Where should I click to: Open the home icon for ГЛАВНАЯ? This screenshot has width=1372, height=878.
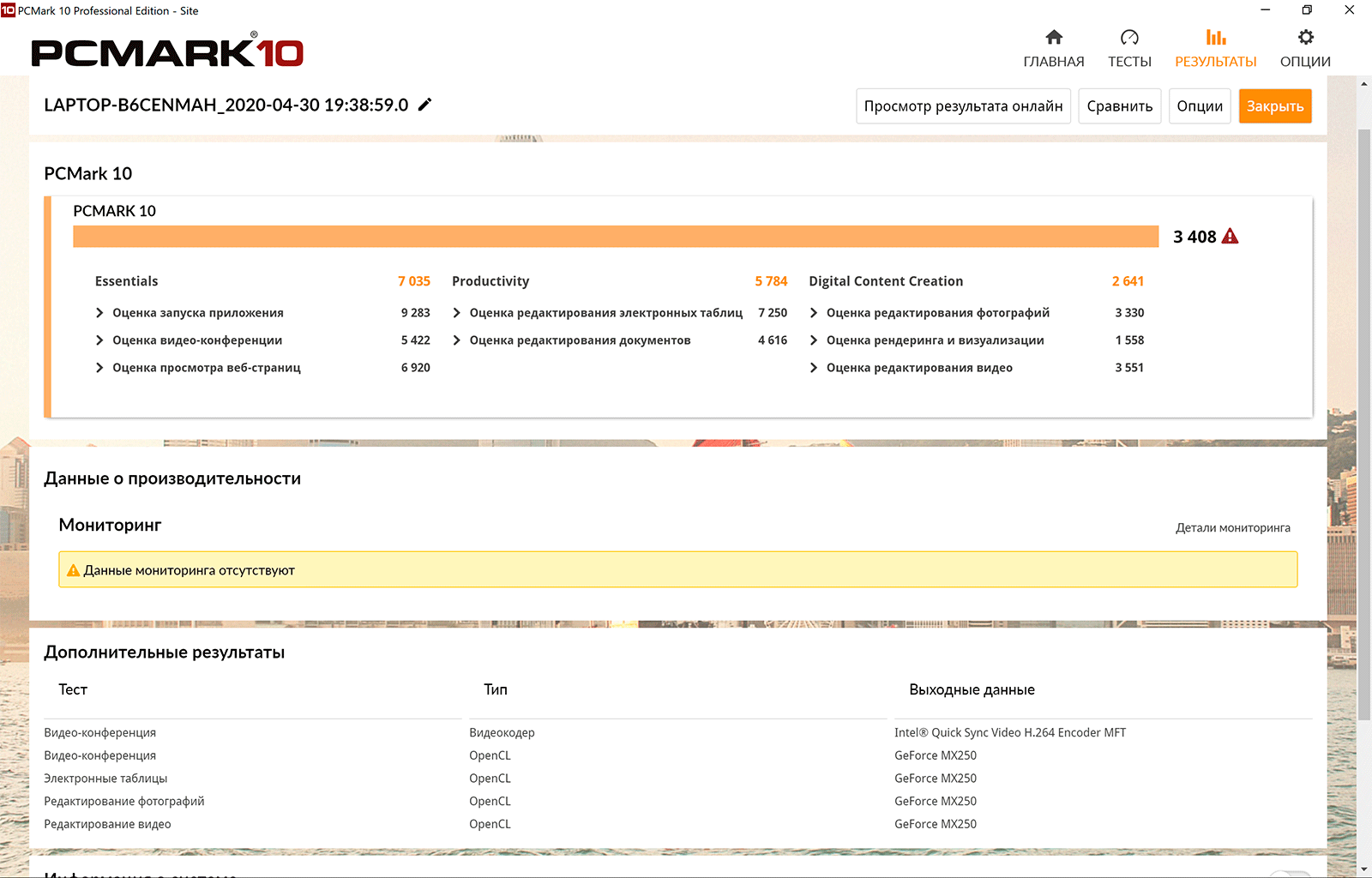(x=1054, y=37)
